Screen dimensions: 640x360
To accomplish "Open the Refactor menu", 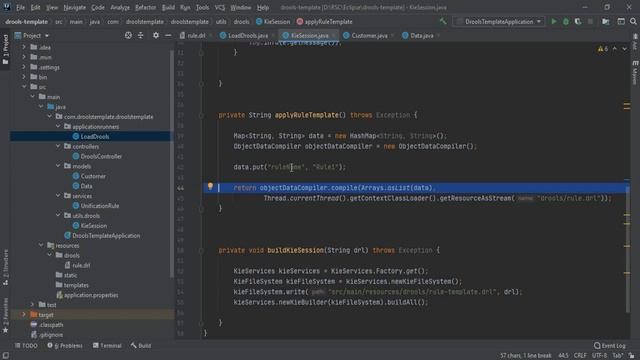I will pos(146,7).
